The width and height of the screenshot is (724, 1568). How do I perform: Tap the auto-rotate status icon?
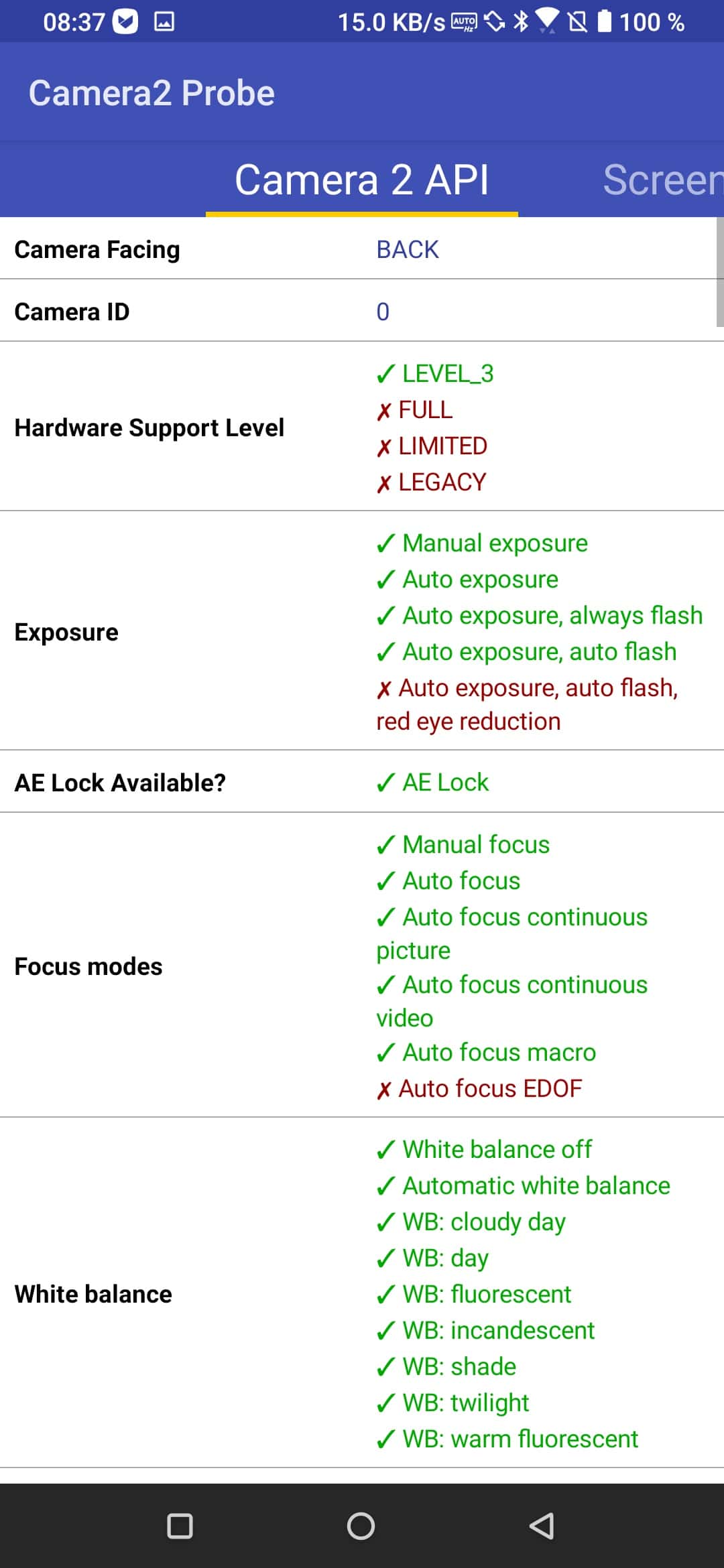495,21
